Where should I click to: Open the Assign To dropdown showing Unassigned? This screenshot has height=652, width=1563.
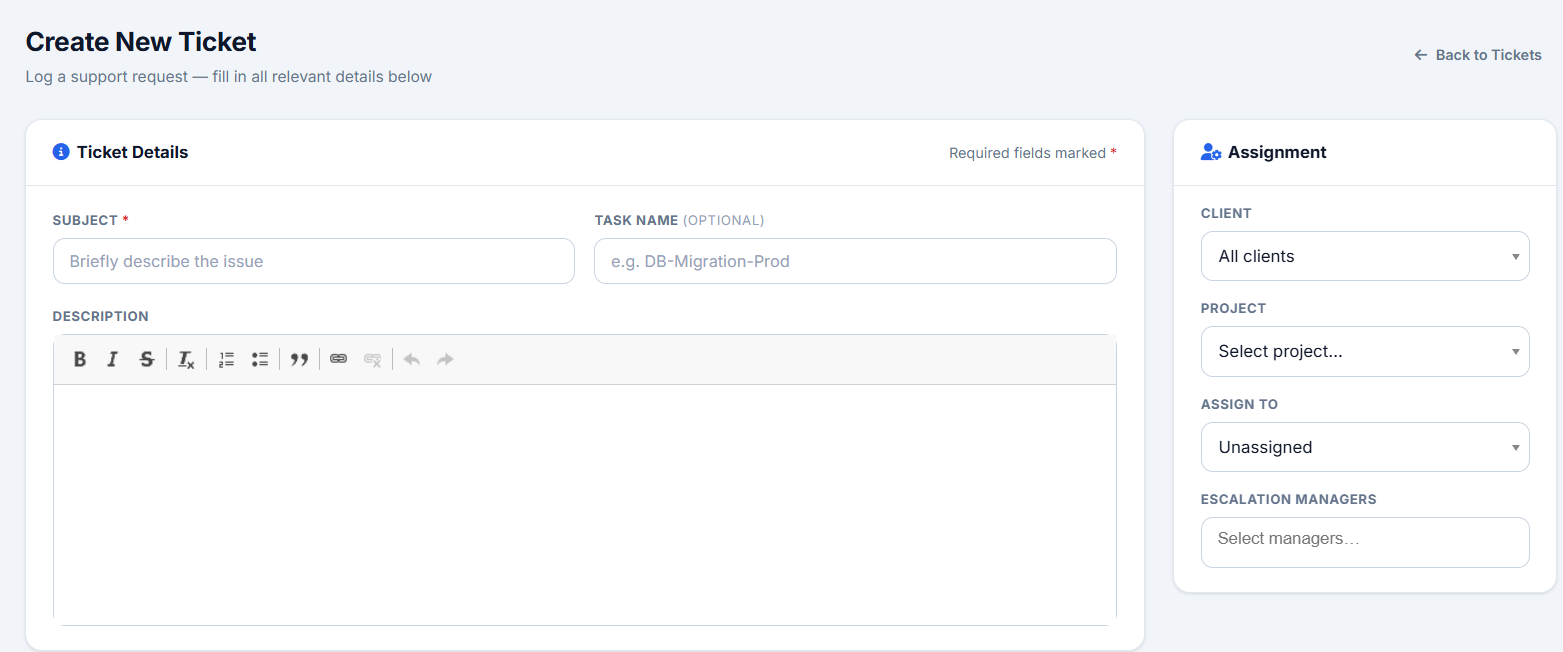(x=1365, y=447)
